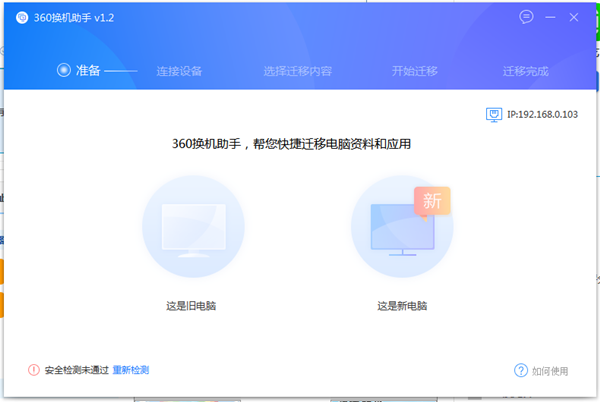600x402 pixels.
Task: Go to the 准备 step
Action: [x=88, y=71]
